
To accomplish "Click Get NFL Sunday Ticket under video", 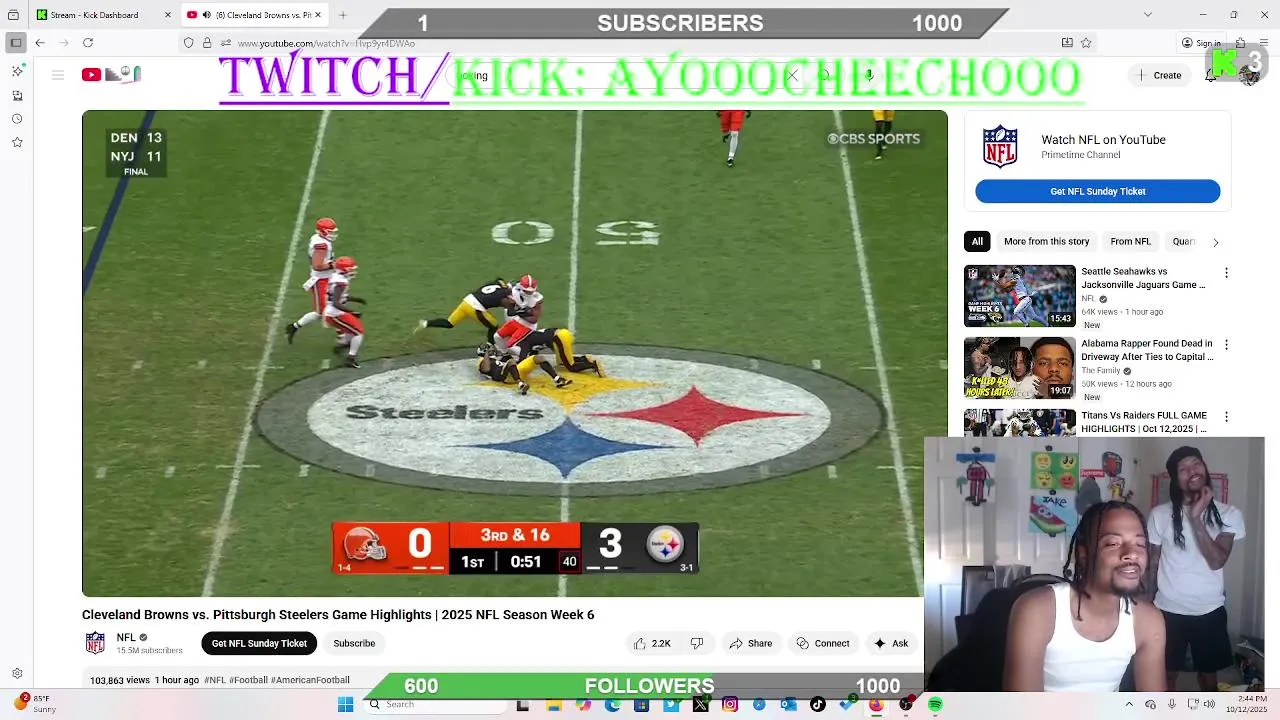I will click(259, 643).
